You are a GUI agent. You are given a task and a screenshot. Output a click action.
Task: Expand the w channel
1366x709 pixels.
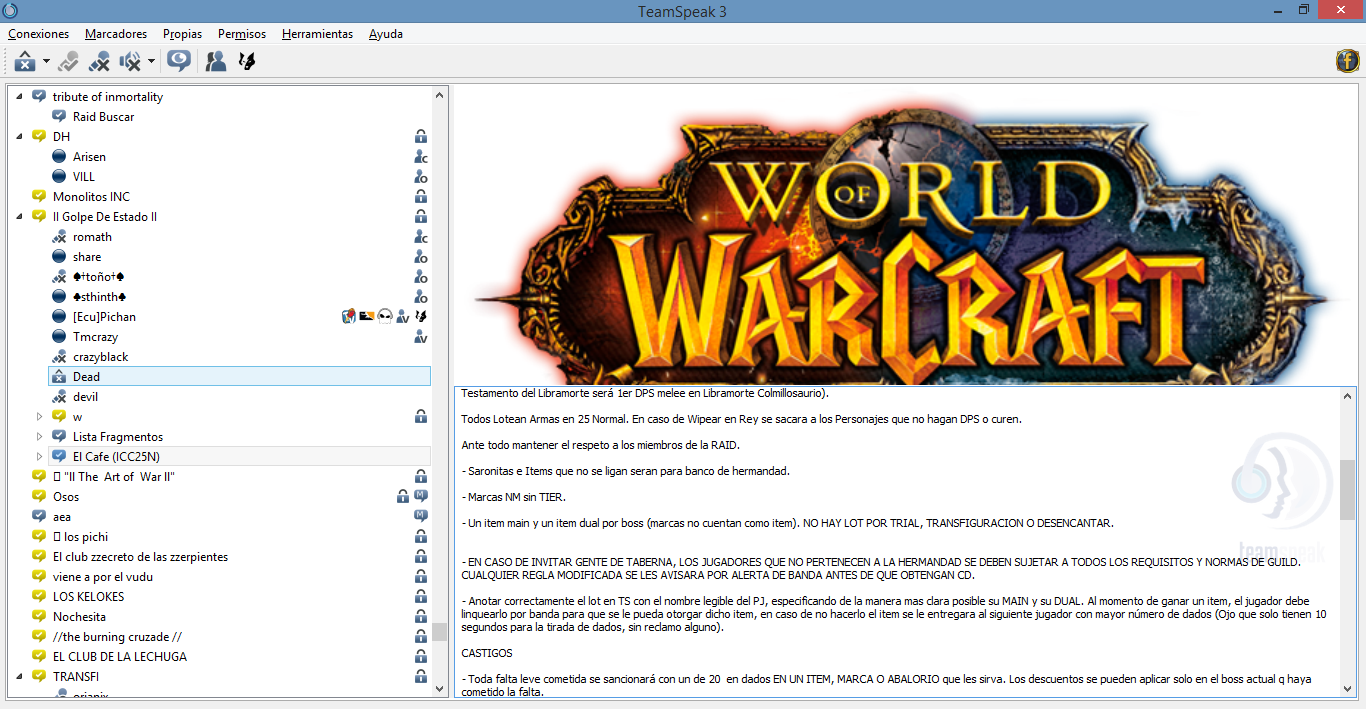pyautogui.click(x=40, y=417)
